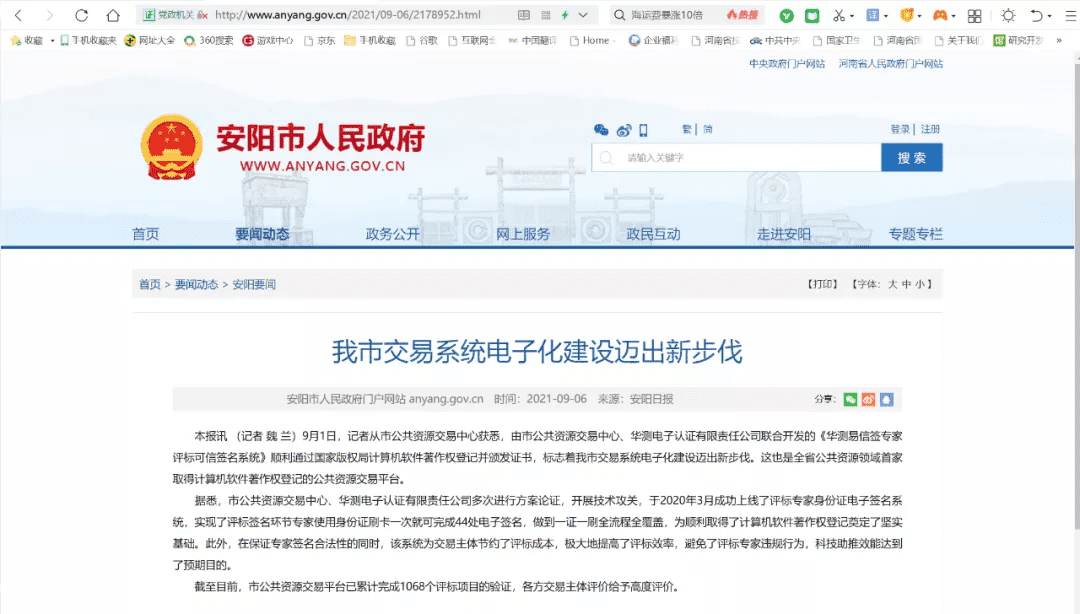Expand the game controller dropdown arrow
Screen dimensions: 1080x614
pos(953,16)
